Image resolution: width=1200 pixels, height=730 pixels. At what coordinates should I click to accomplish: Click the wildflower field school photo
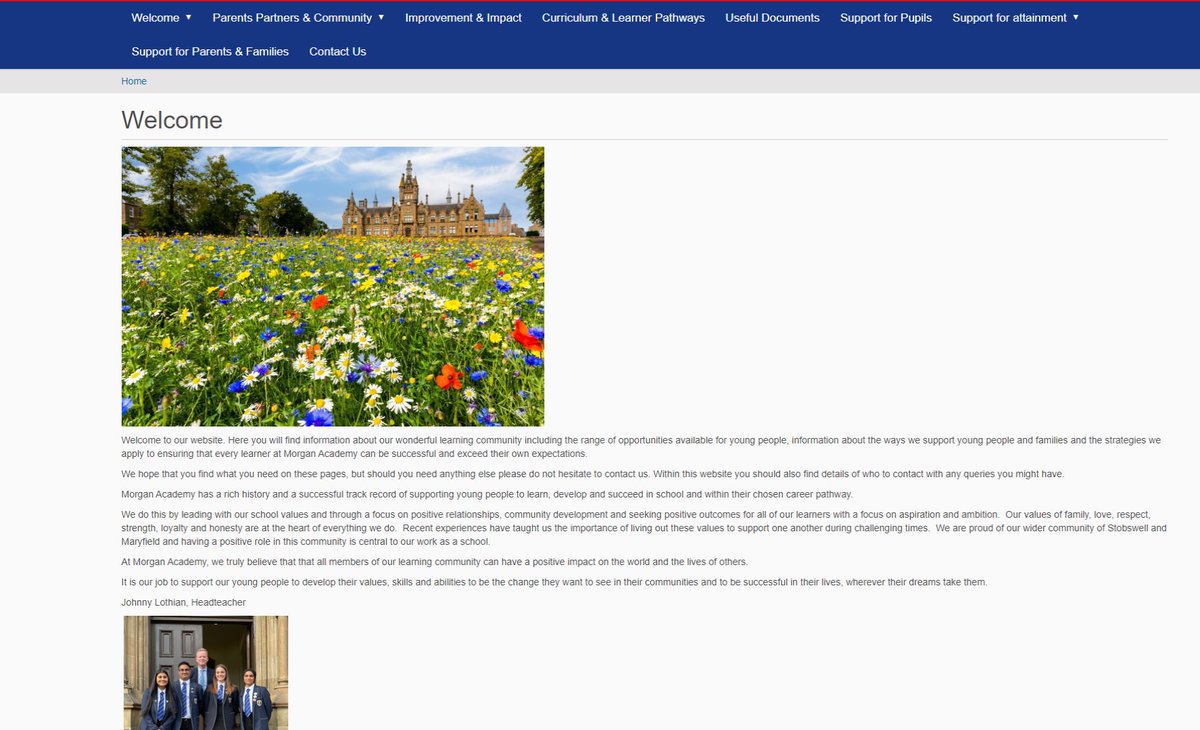click(x=333, y=287)
